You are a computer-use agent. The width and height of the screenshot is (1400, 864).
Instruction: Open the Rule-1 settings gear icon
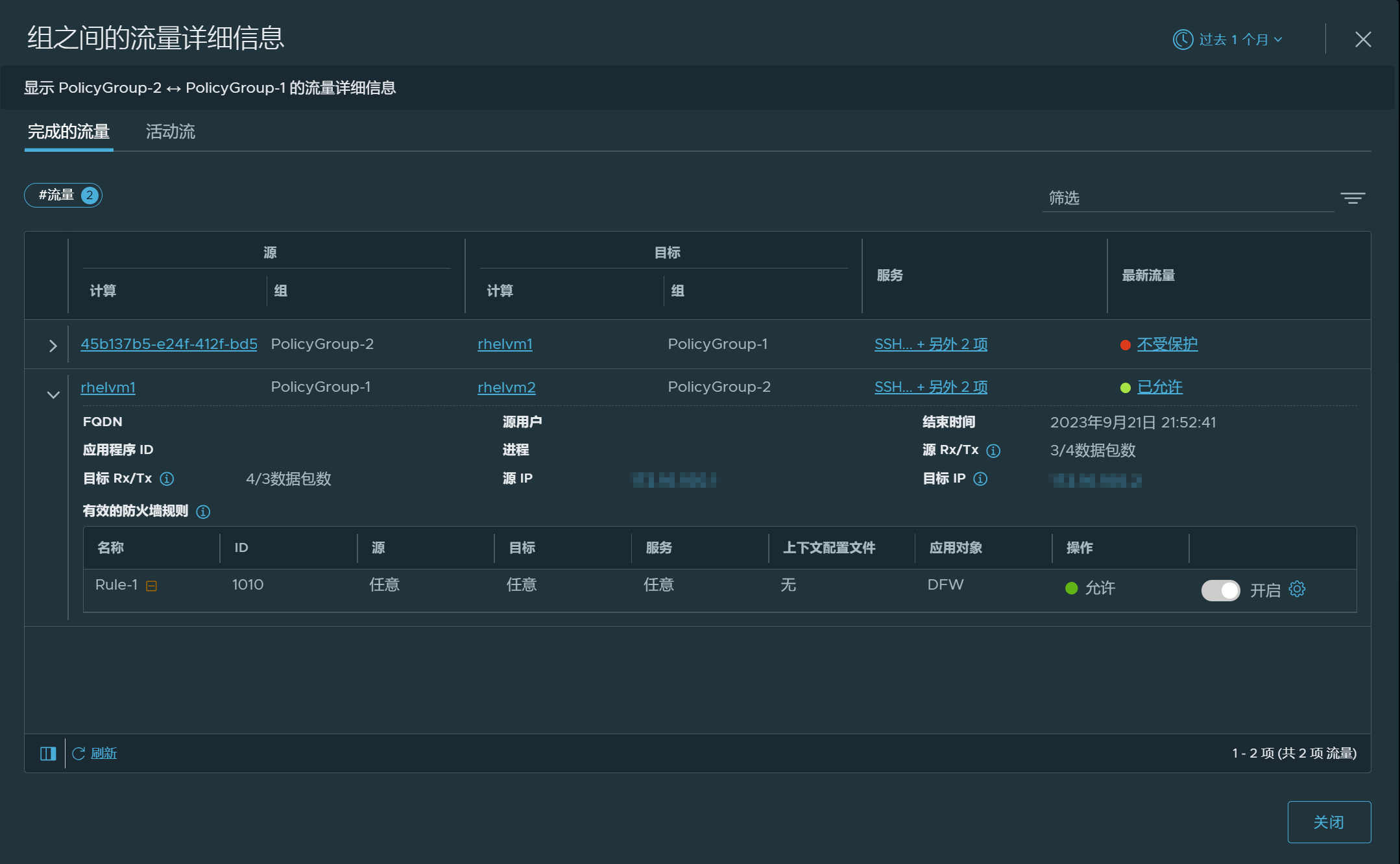(x=1297, y=589)
